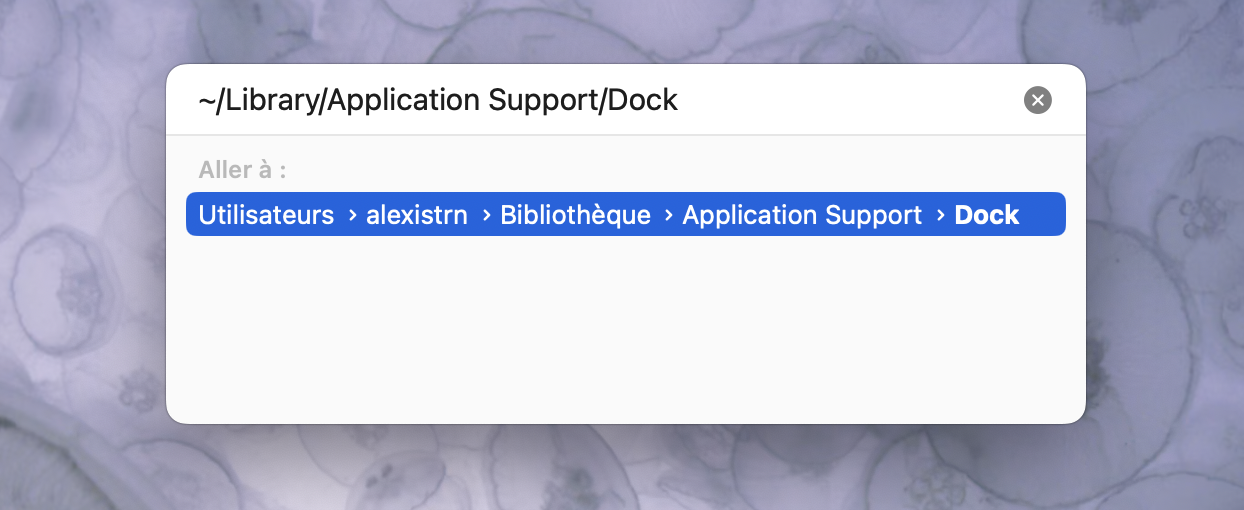This screenshot has width=1244, height=510.
Task: Click the blue row's empty right end
Action: tap(1043, 215)
